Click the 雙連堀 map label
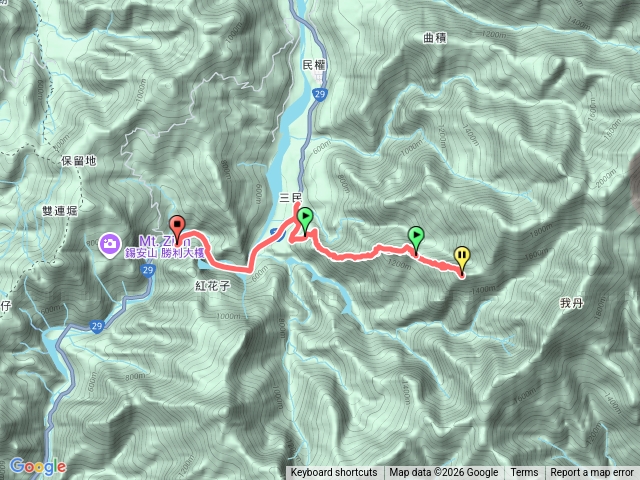The height and width of the screenshot is (480, 640). [60, 211]
